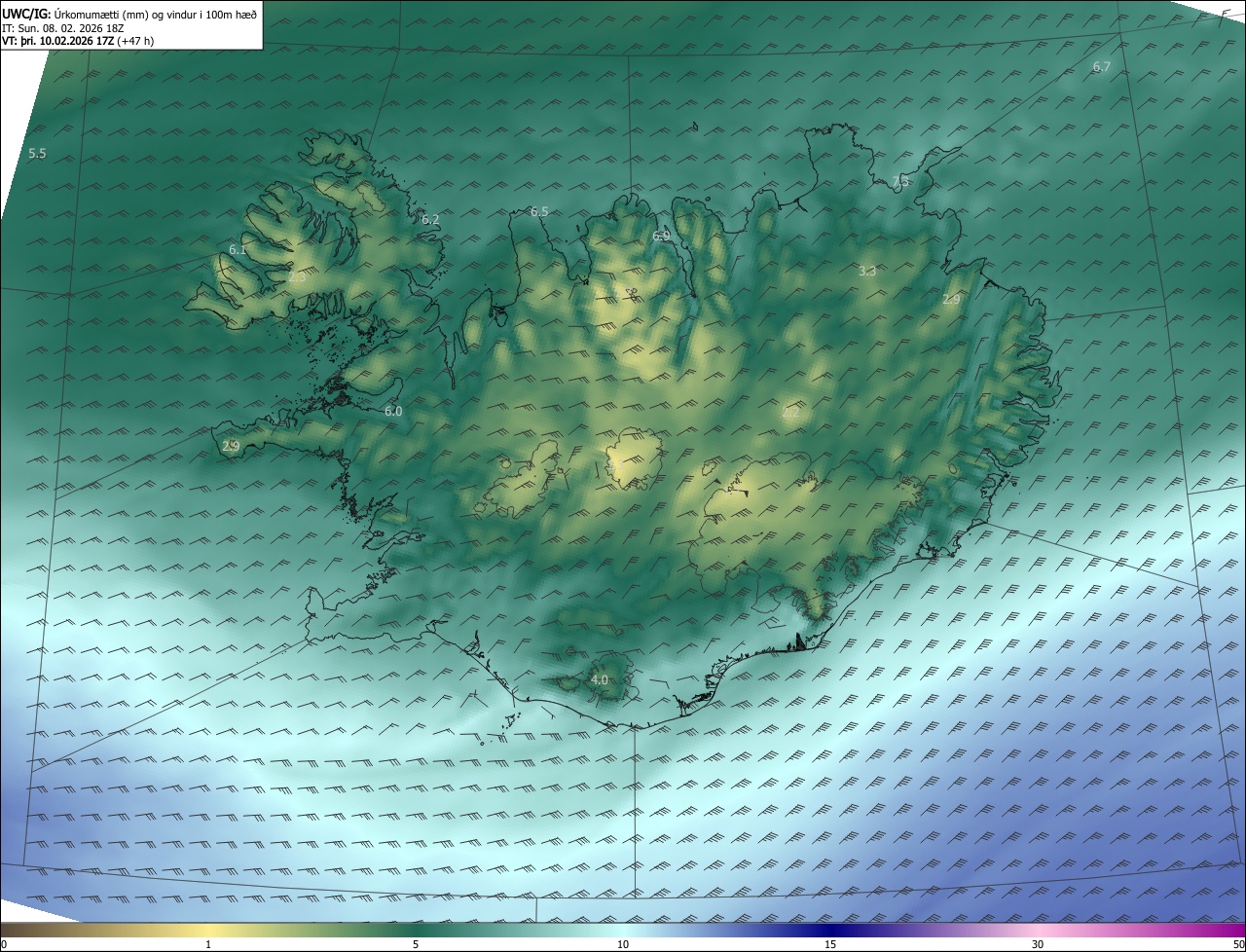Click the initial time line 'IT: Sun. 08. 02. 2026 18Z'
The width and height of the screenshot is (1246, 952).
(x=63, y=27)
